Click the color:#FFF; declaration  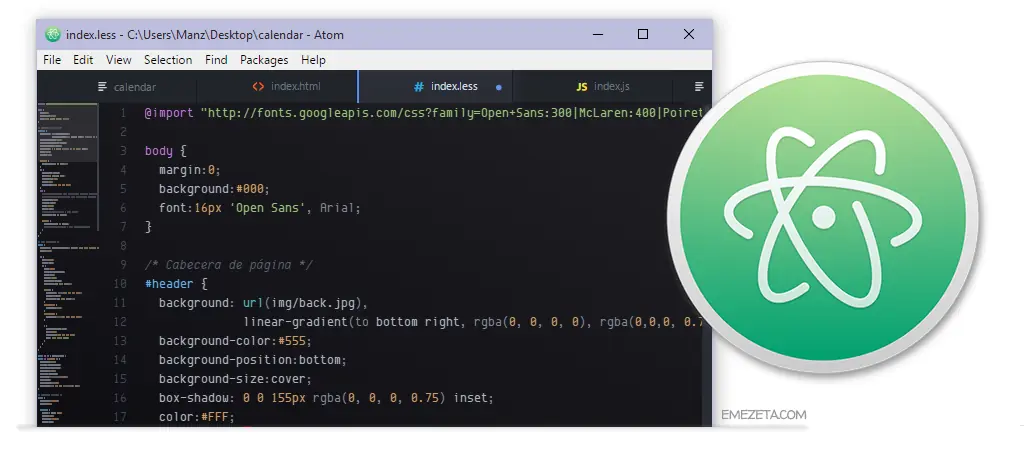coord(197,417)
